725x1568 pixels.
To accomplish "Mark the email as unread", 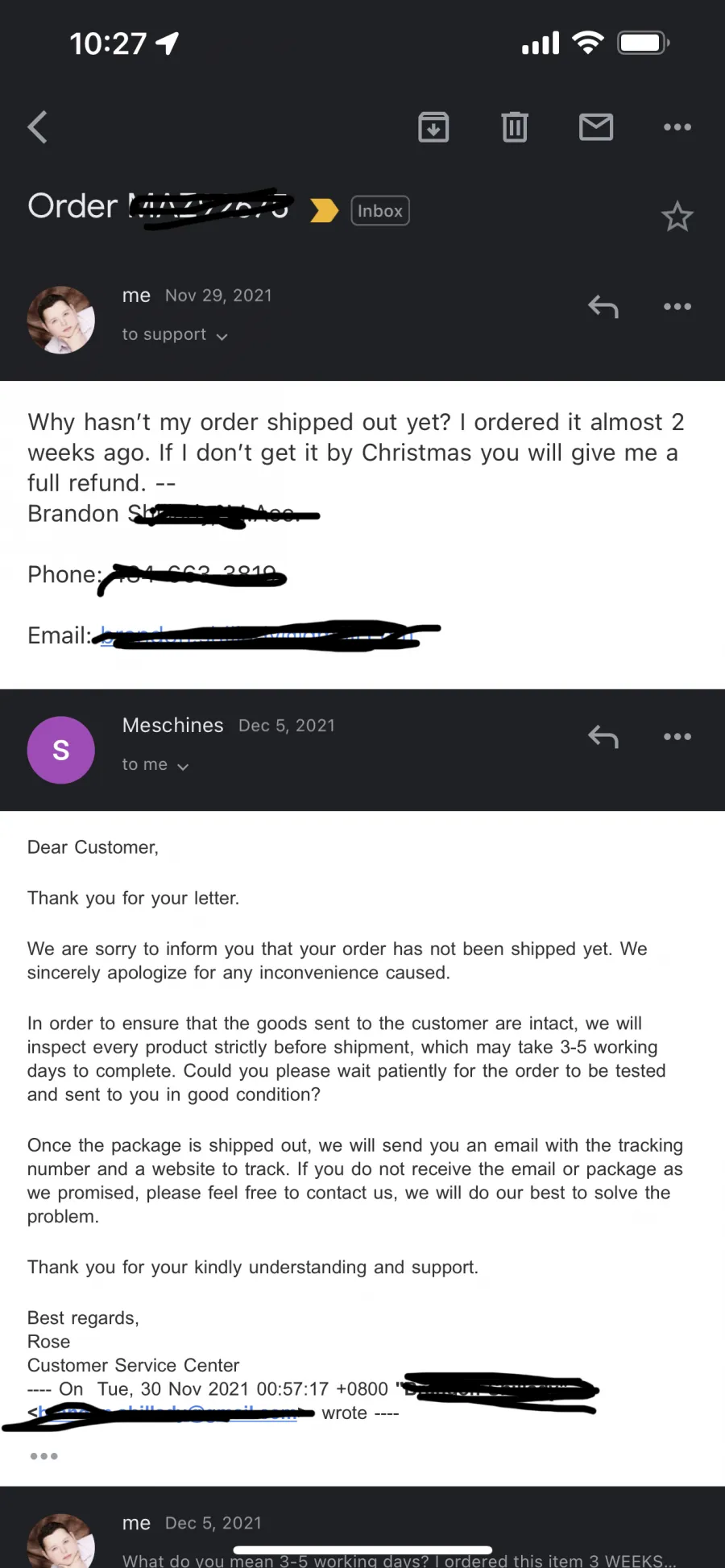I will click(596, 127).
